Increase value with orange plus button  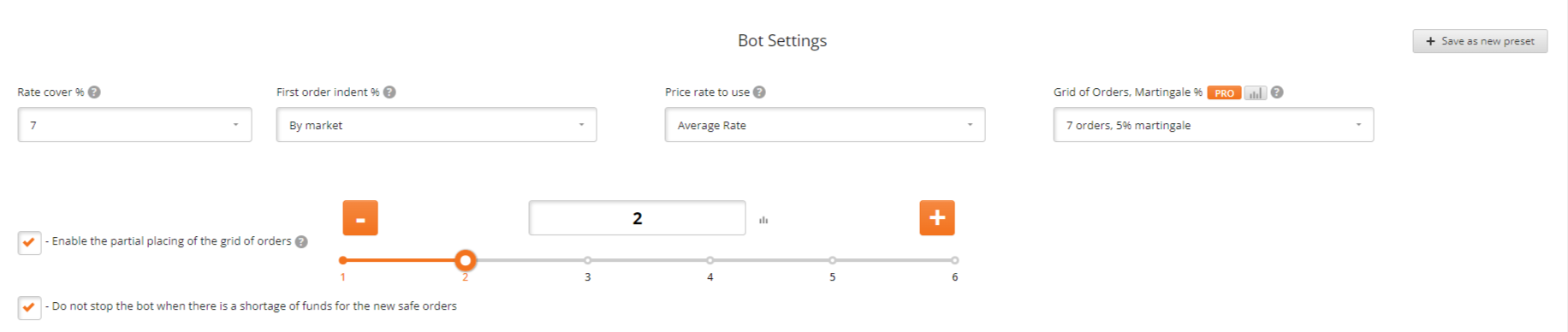[x=937, y=218]
